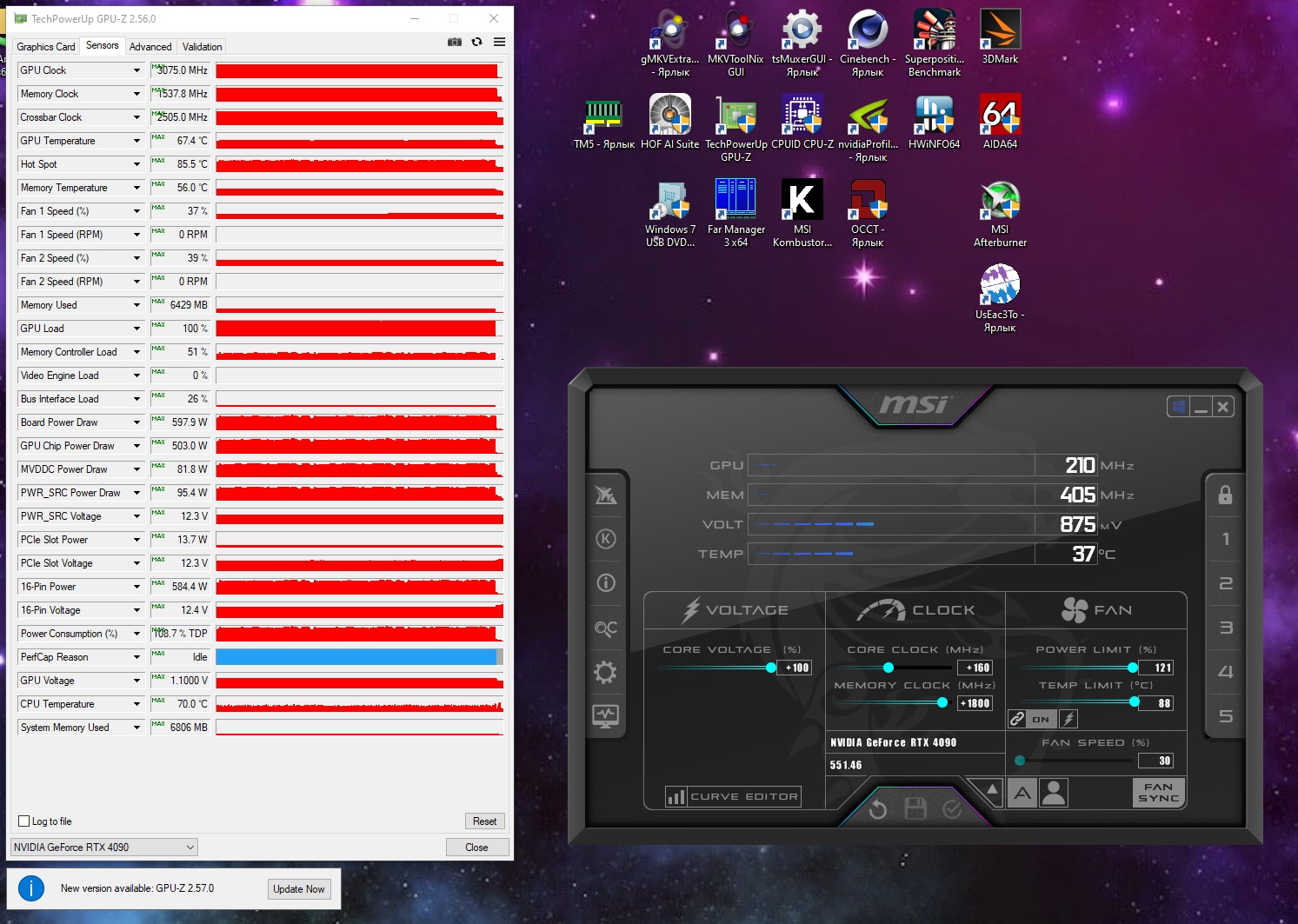Load Afterburner profile slot 1

point(1226,539)
